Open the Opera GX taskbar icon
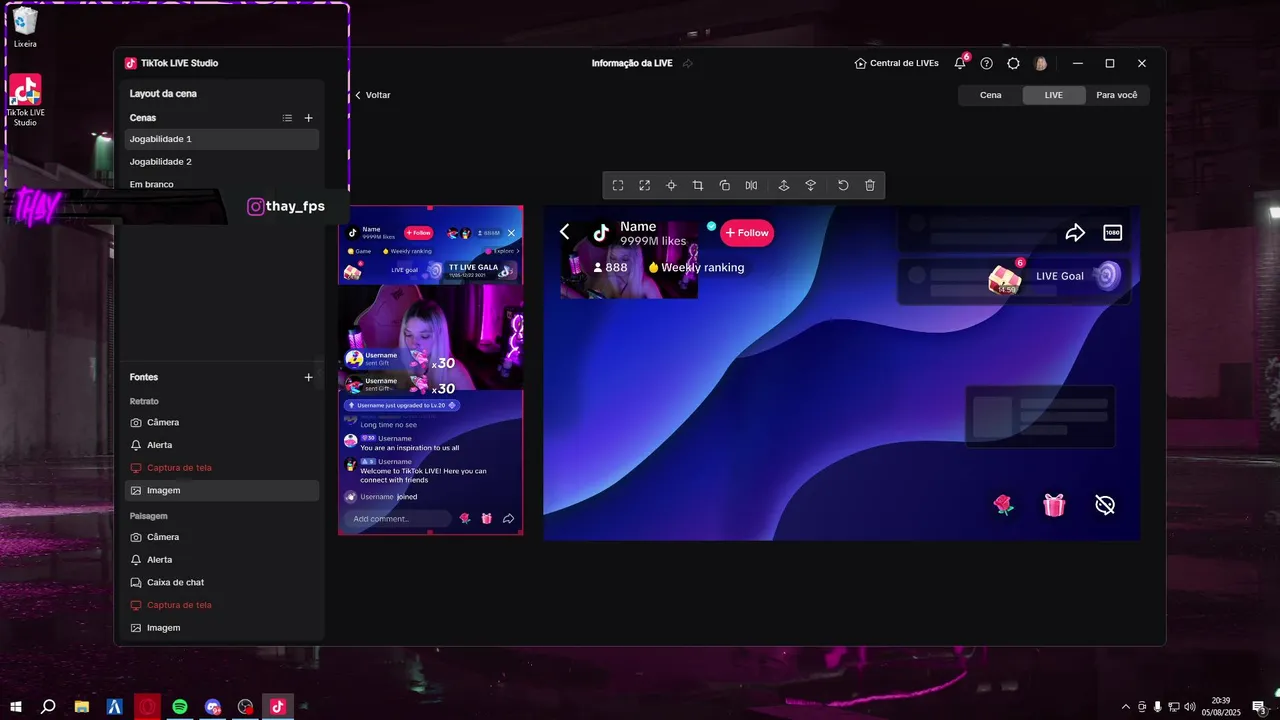This screenshot has width=1280, height=720. point(147,706)
